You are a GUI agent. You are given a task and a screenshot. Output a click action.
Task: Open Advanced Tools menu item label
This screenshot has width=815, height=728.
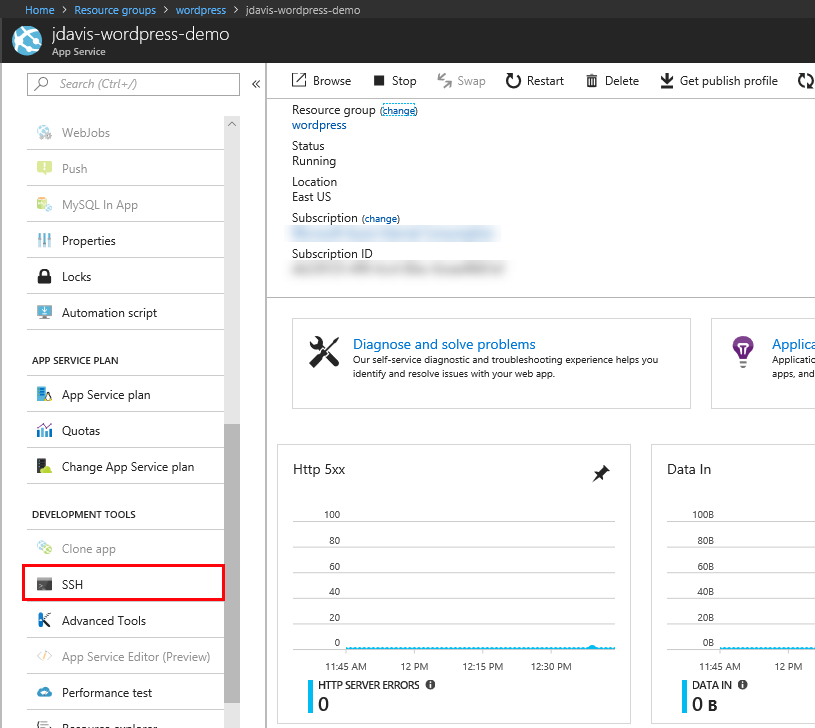103,620
